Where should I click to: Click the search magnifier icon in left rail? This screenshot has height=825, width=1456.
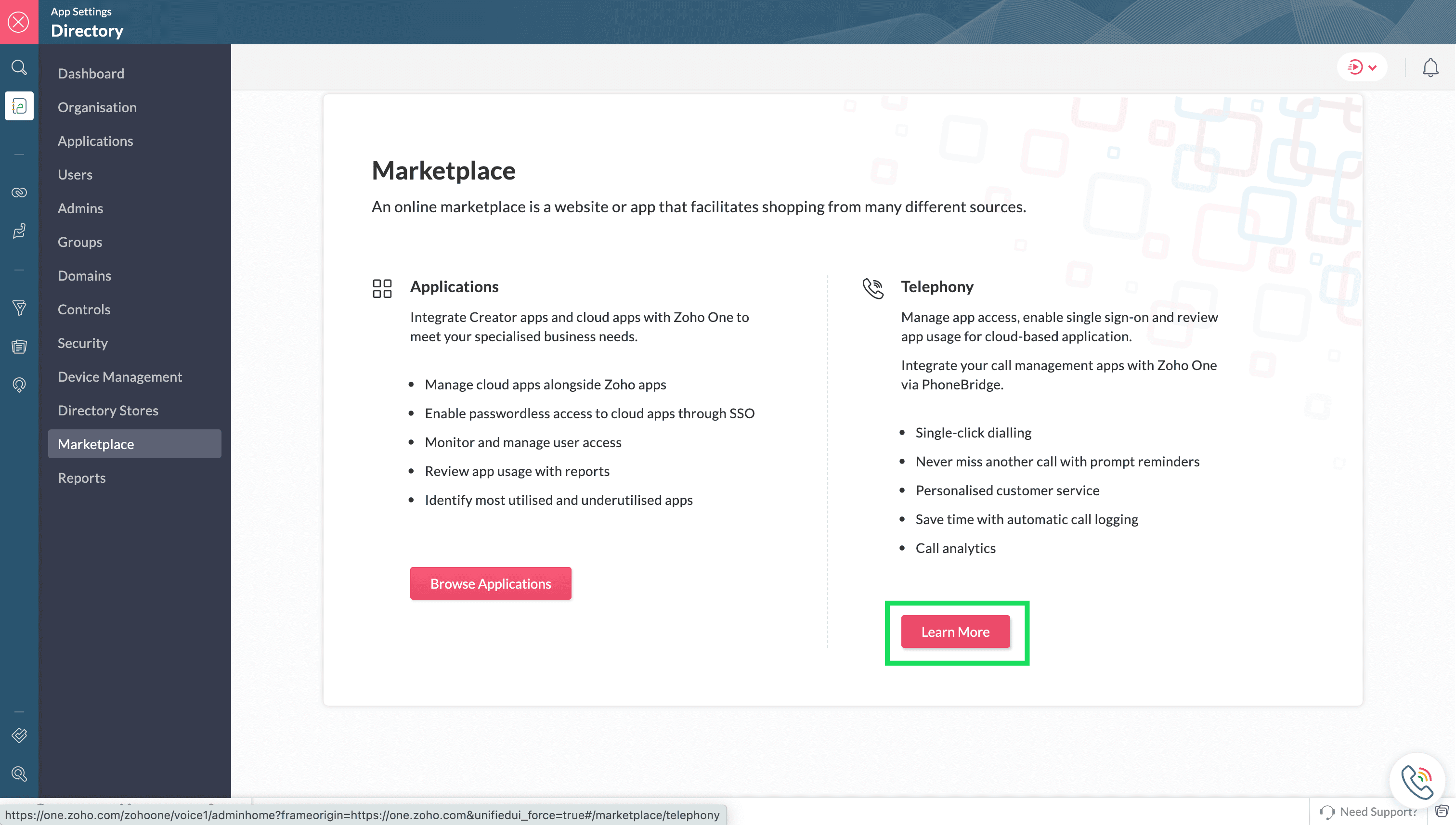[x=19, y=67]
